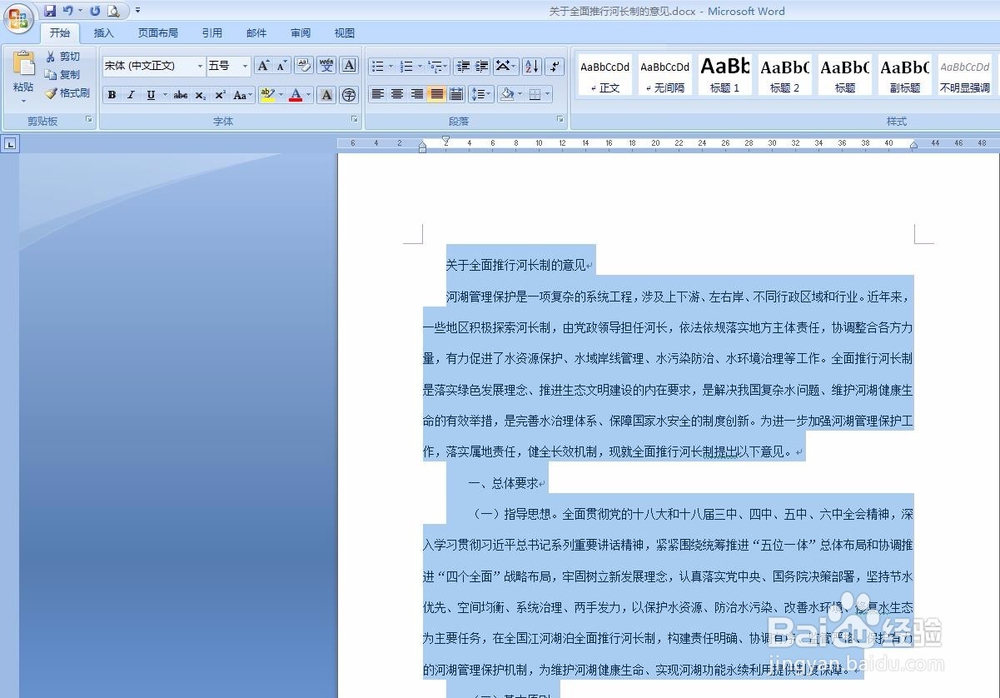
Task: Apply the 标题 2 style
Action: coord(785,75)
